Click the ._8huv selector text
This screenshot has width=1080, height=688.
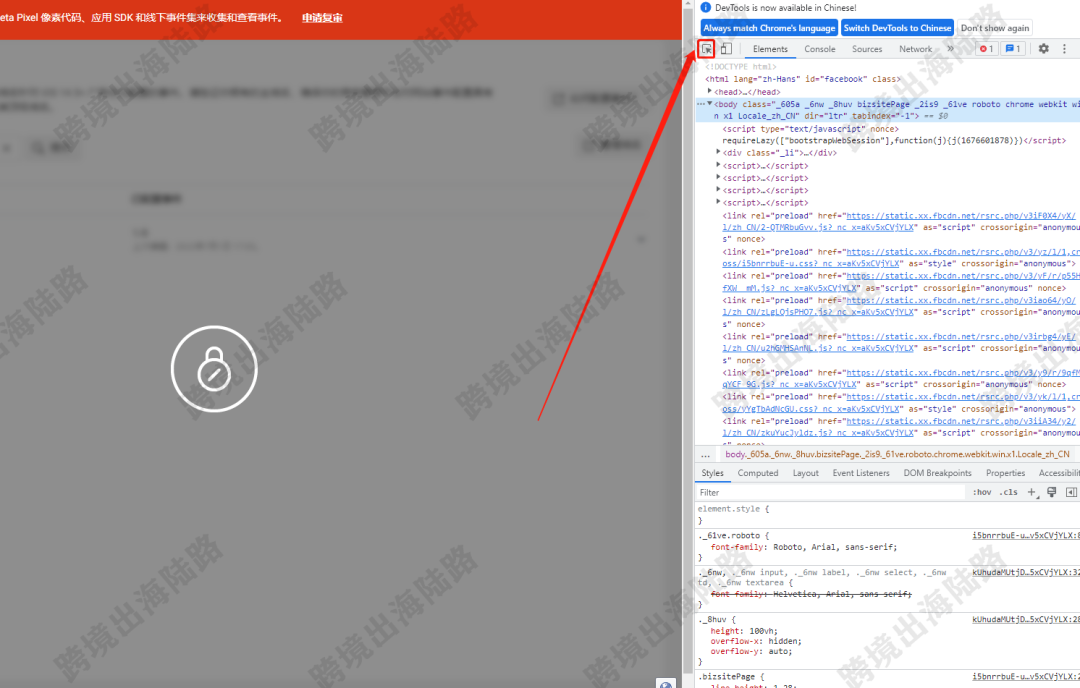click(713, 619)
